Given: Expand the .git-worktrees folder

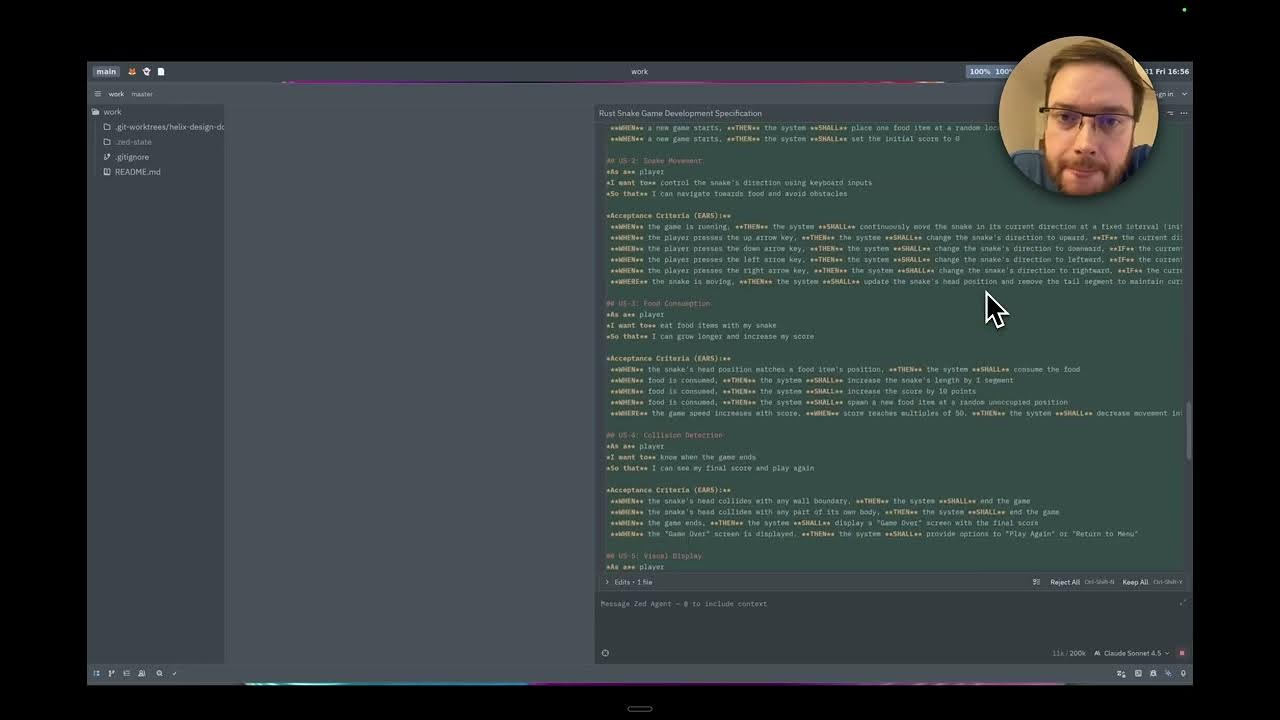Looking at the screenshot, I should [167, 127].
